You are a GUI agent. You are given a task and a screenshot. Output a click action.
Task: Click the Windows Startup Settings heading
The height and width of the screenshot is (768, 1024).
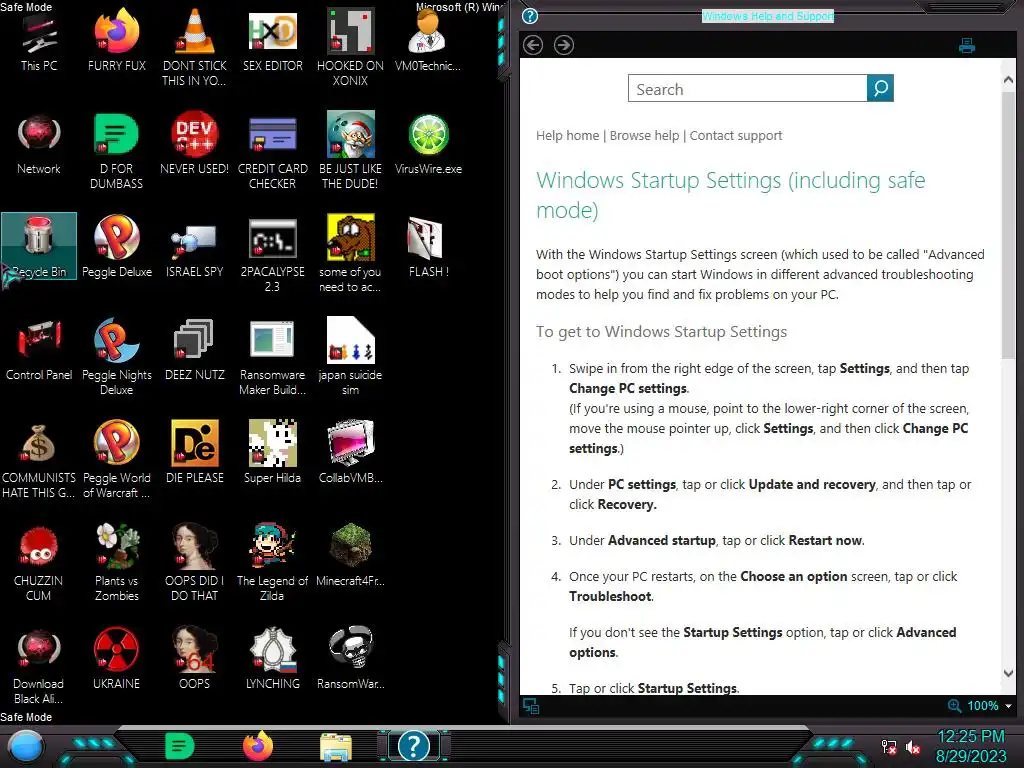pyautogui.click(x=730, y=195)
